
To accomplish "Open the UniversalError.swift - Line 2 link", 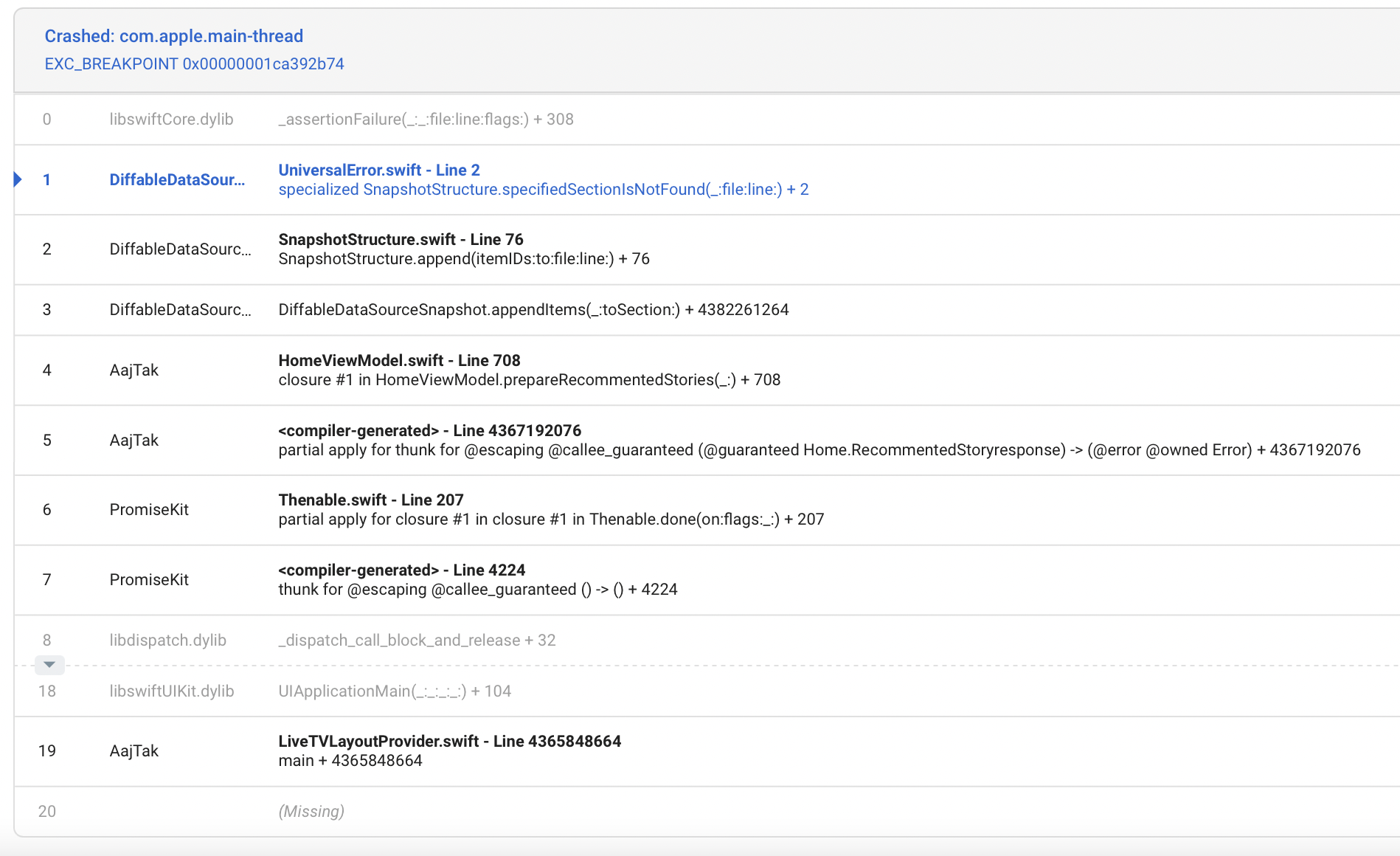I will pos(378,170).
